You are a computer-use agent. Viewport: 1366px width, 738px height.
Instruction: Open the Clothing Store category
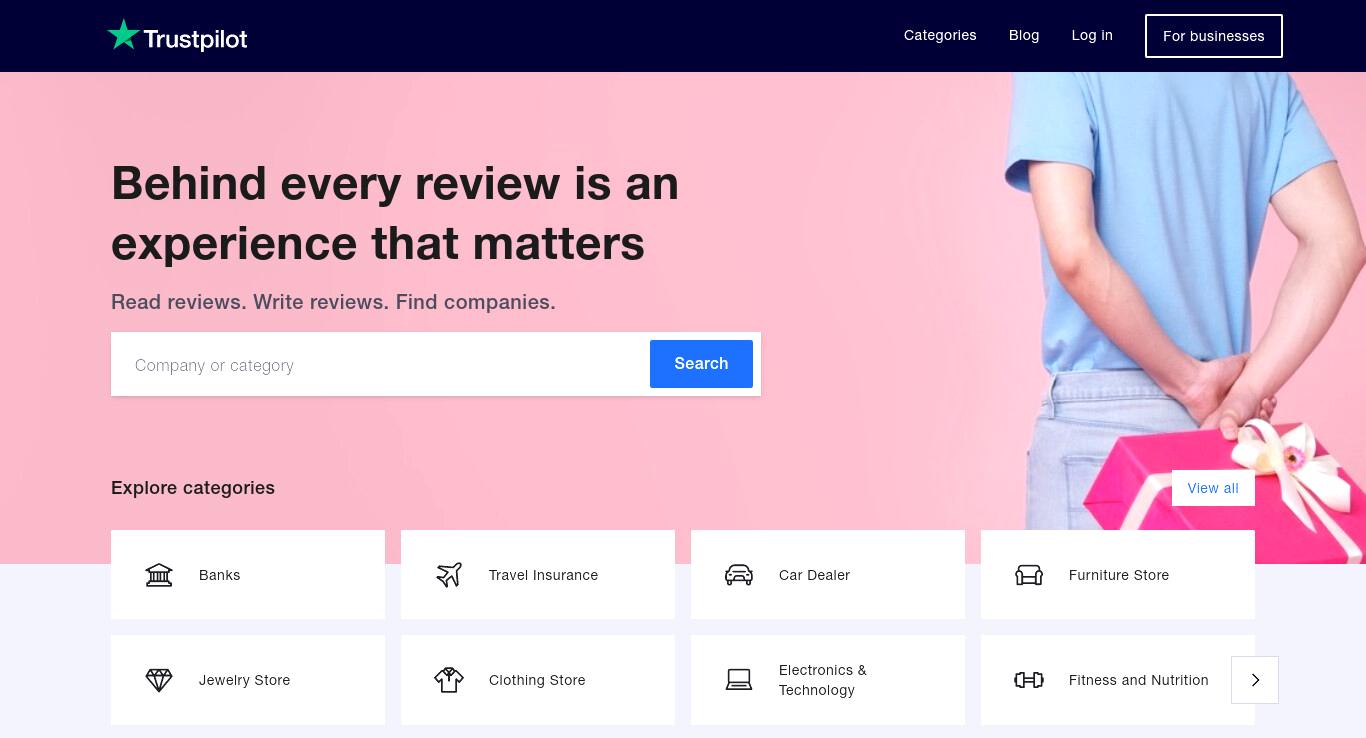click(x=538, y=680)
